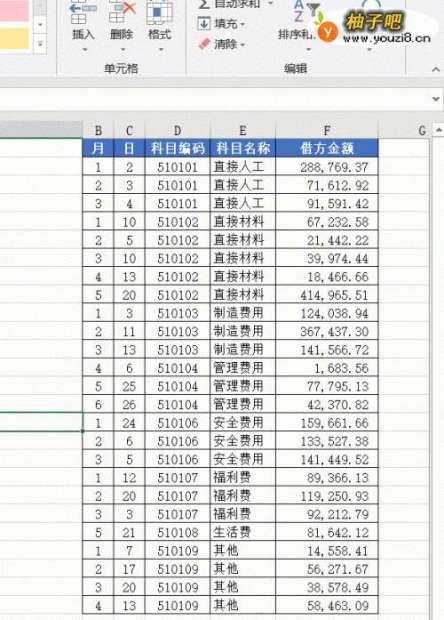Expand the Insert dropdown arrow
This screenshot has width=444, height=620.
click(84, 50)
